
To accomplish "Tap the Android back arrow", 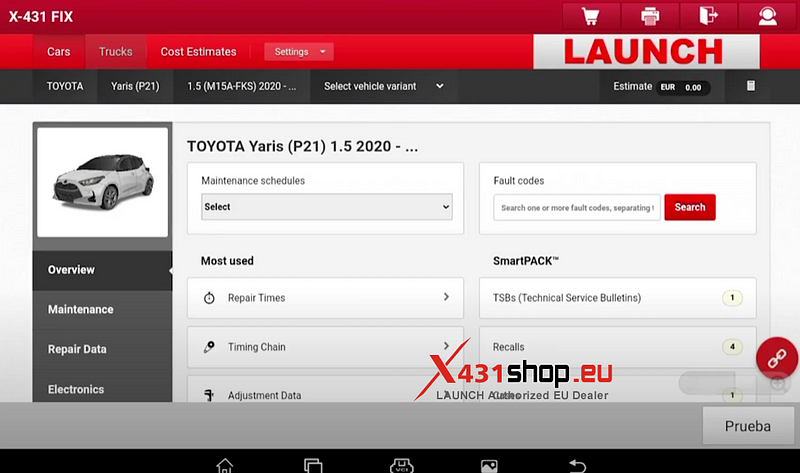I will (577, 465).
